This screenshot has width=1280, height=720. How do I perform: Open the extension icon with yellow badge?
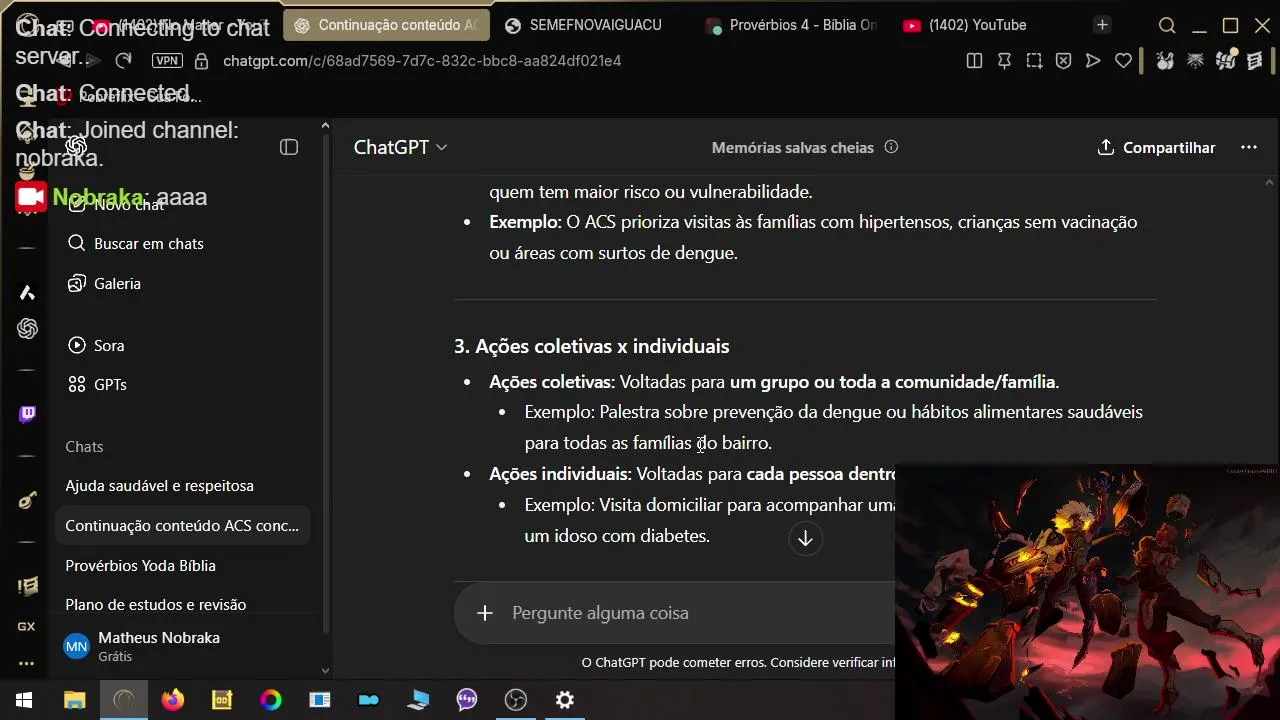coord(1226,61)
